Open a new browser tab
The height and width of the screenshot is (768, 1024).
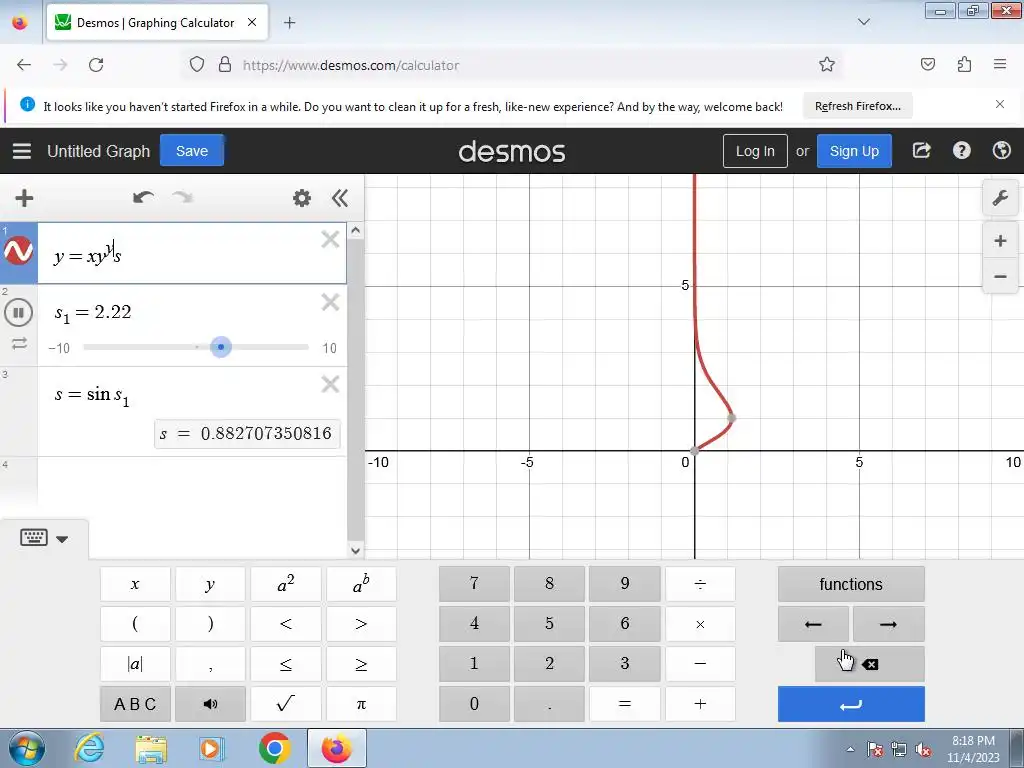coord(289,23)
